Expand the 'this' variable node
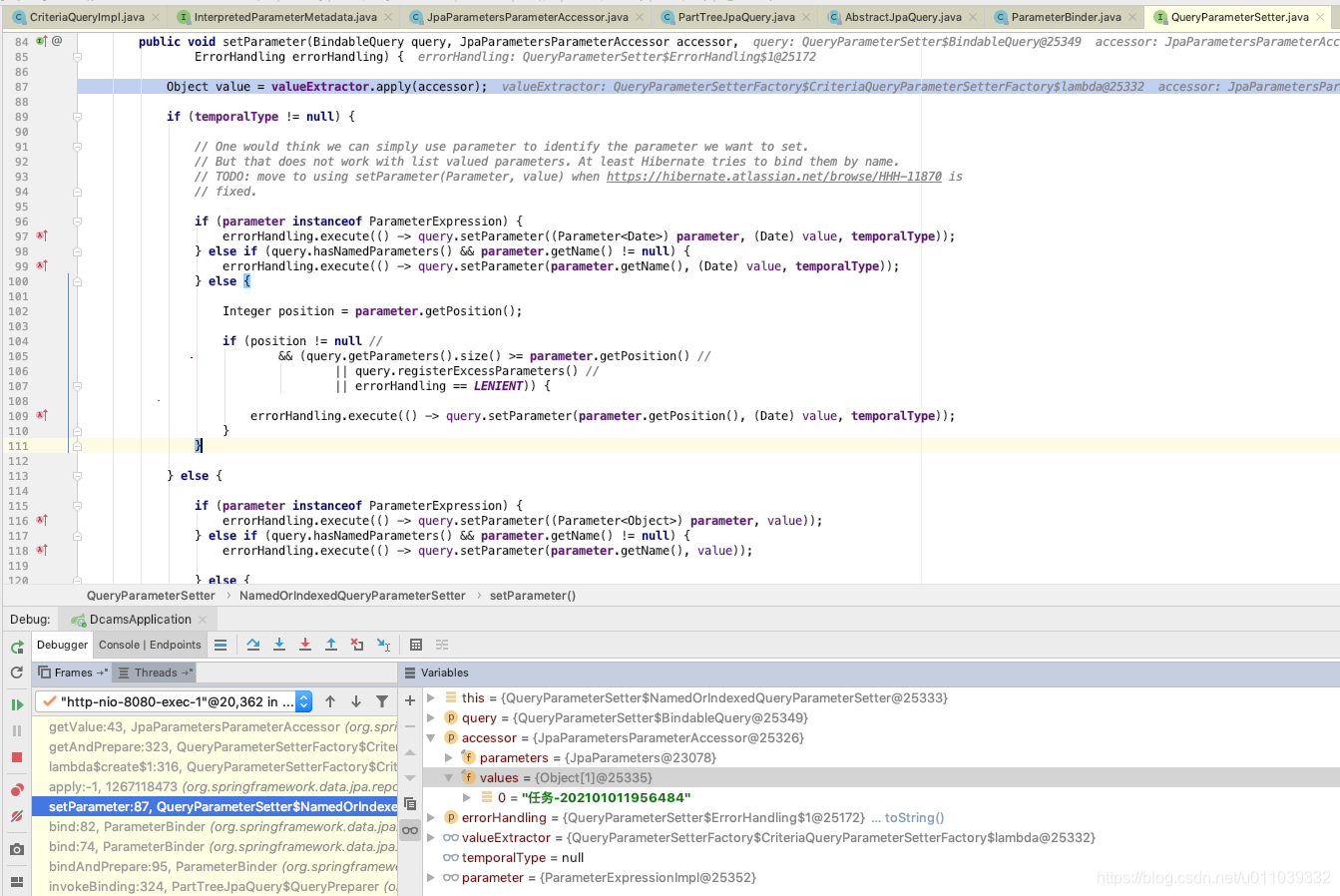Screen dimensions: 1340x896 click(x=431, y=698)
